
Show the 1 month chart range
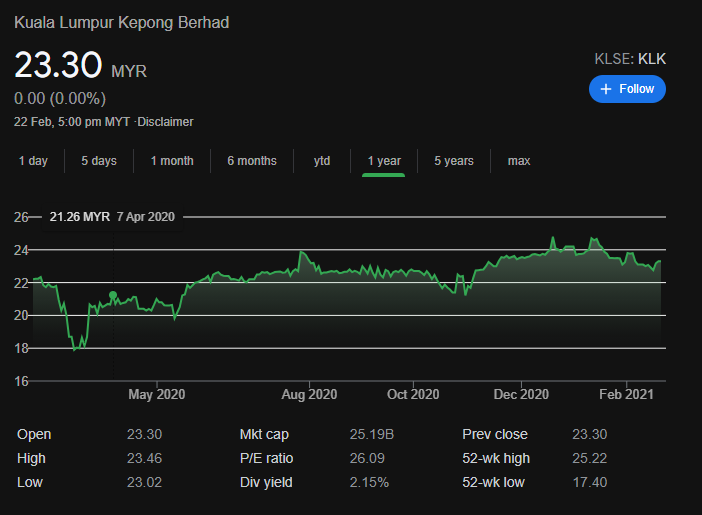172,161
